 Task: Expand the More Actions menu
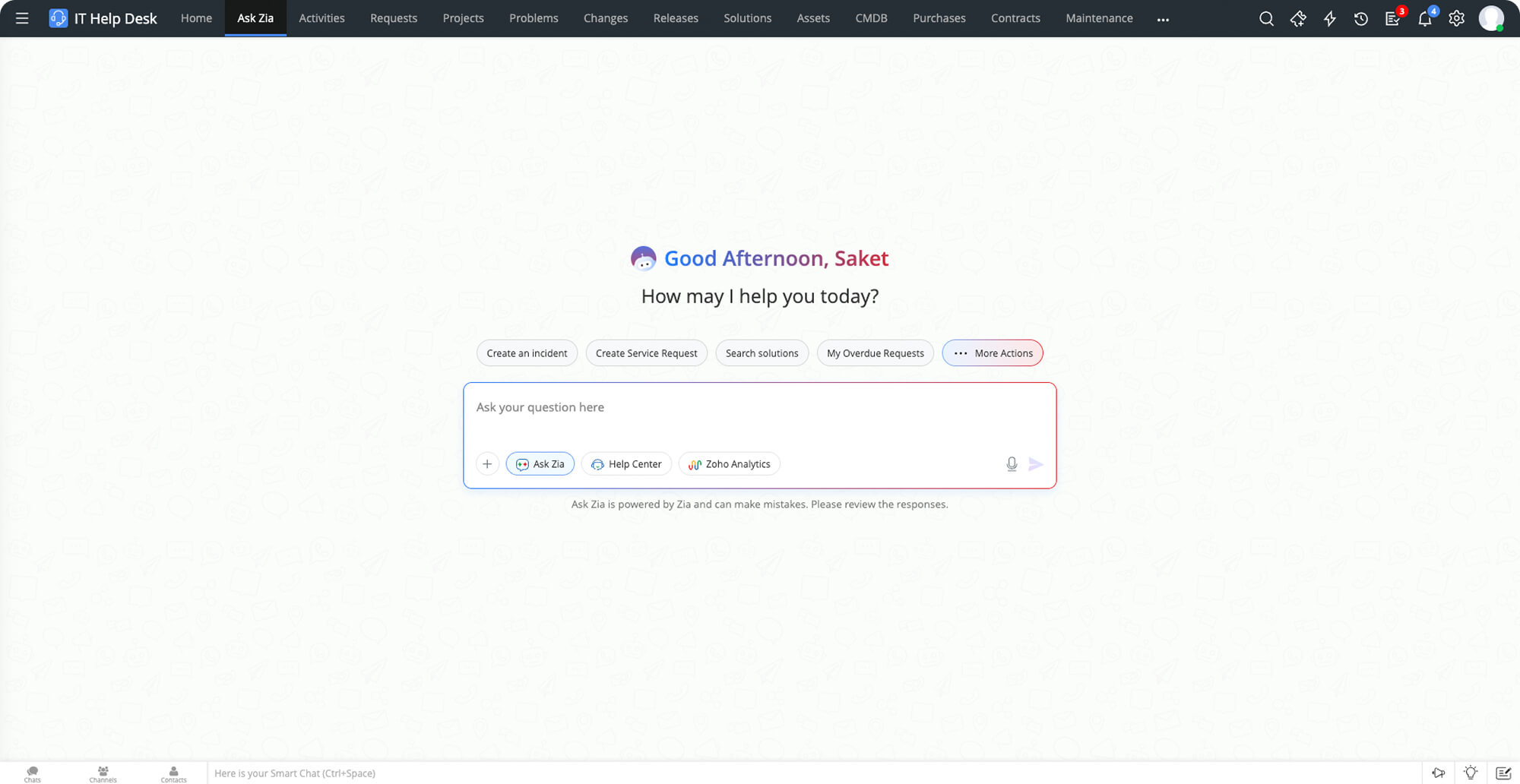tap(993, 353)
